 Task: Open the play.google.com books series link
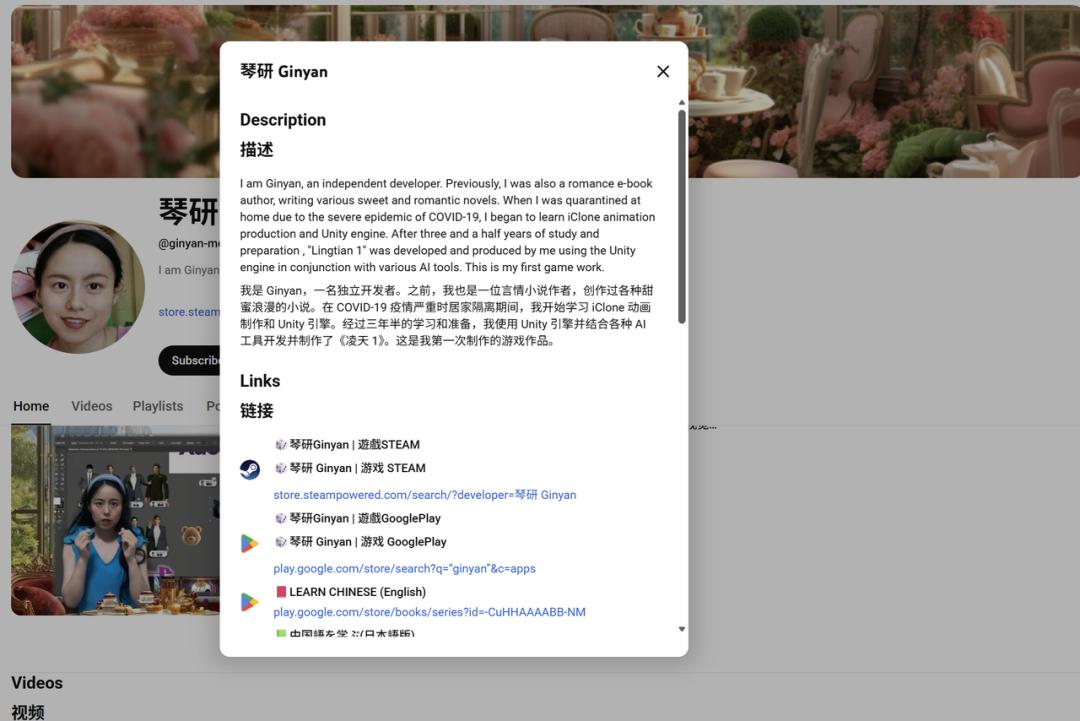429,612
